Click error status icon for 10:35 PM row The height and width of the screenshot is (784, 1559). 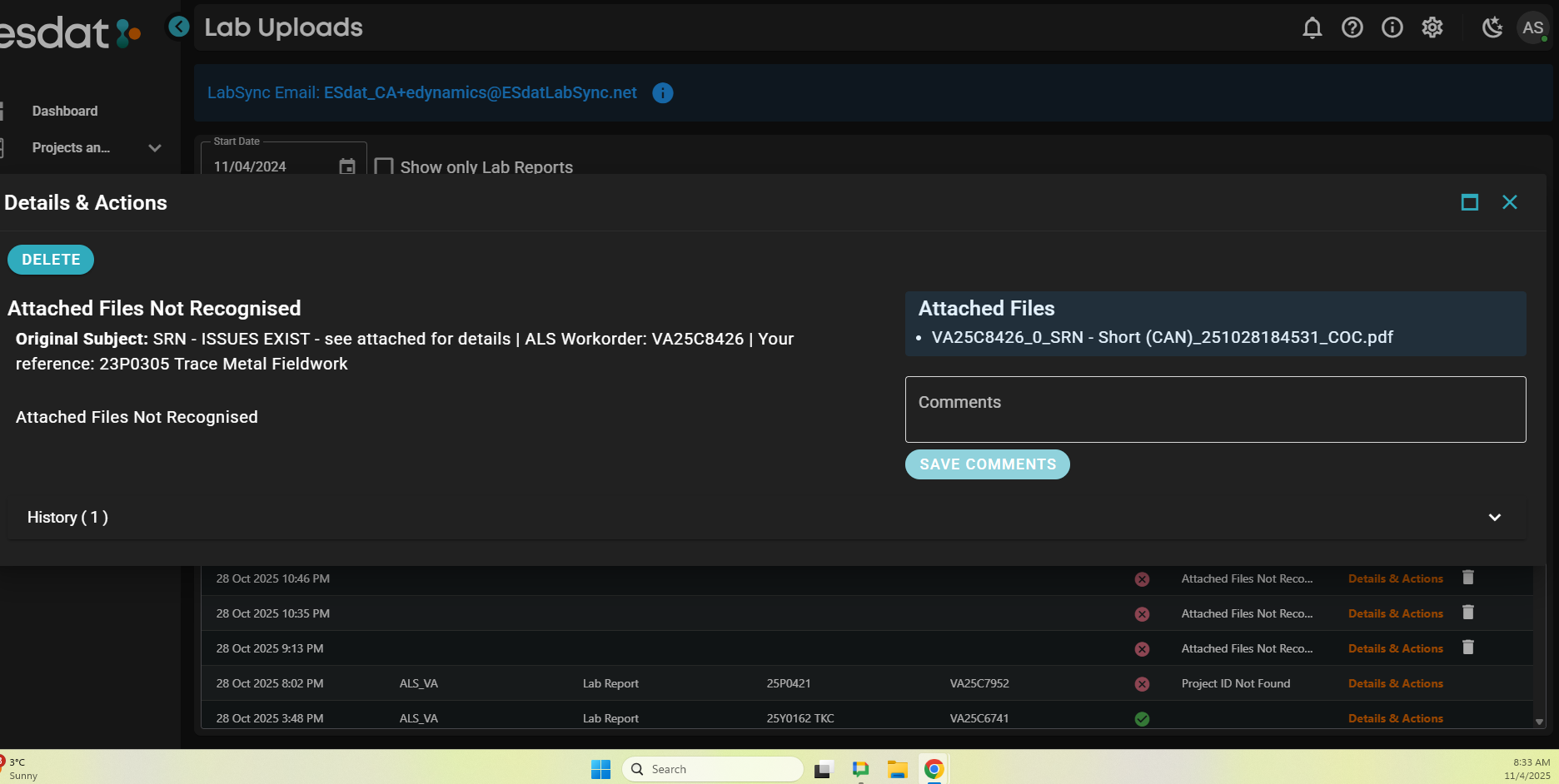pyautogui.click(x=1142, y=614)
